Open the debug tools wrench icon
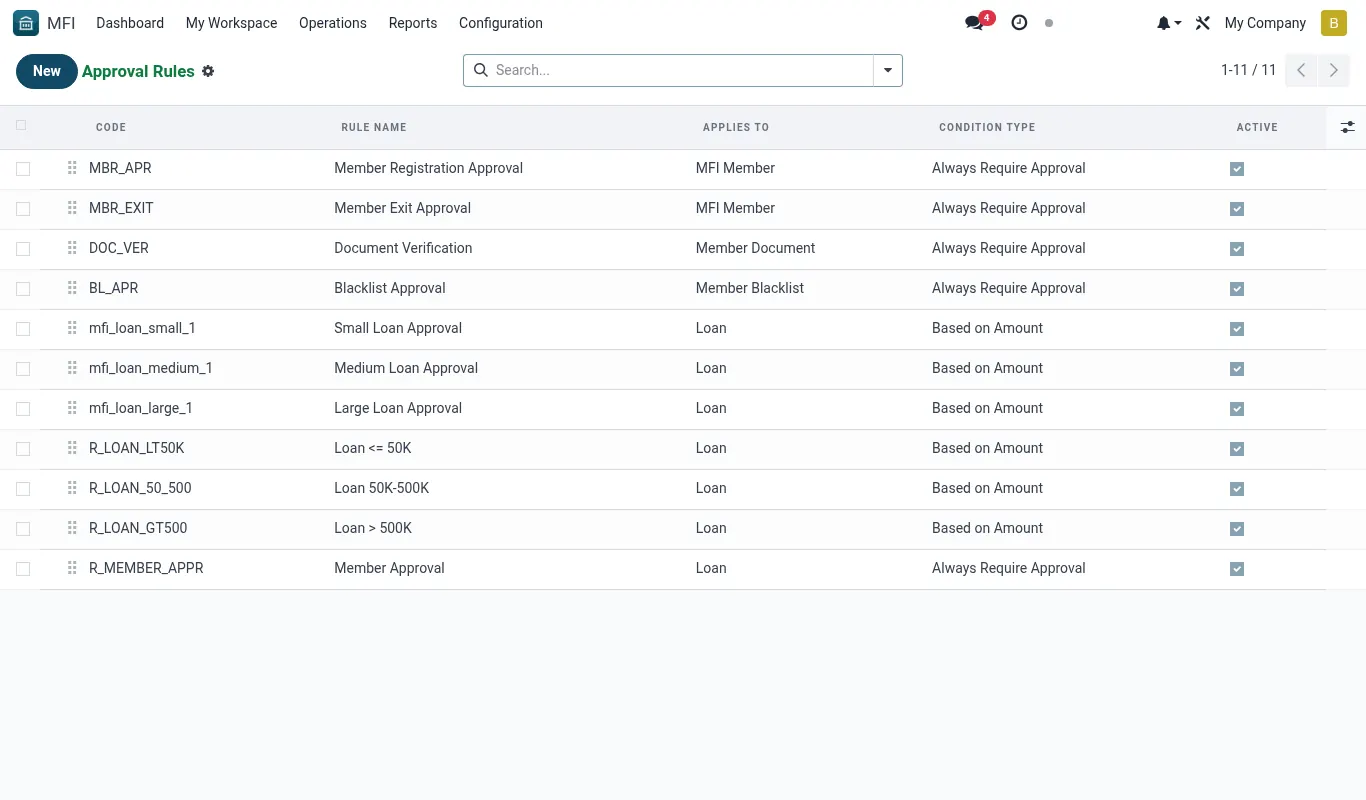The image size is (1366, 800). tap(1203, 23)
